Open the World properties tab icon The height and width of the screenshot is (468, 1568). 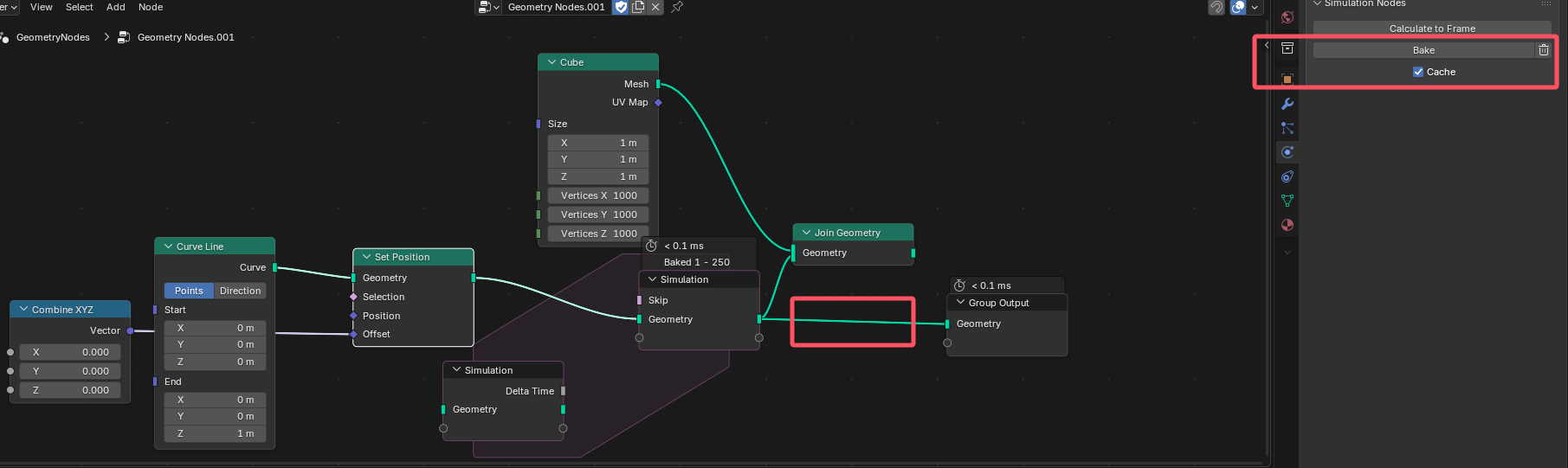[1287, 17]
